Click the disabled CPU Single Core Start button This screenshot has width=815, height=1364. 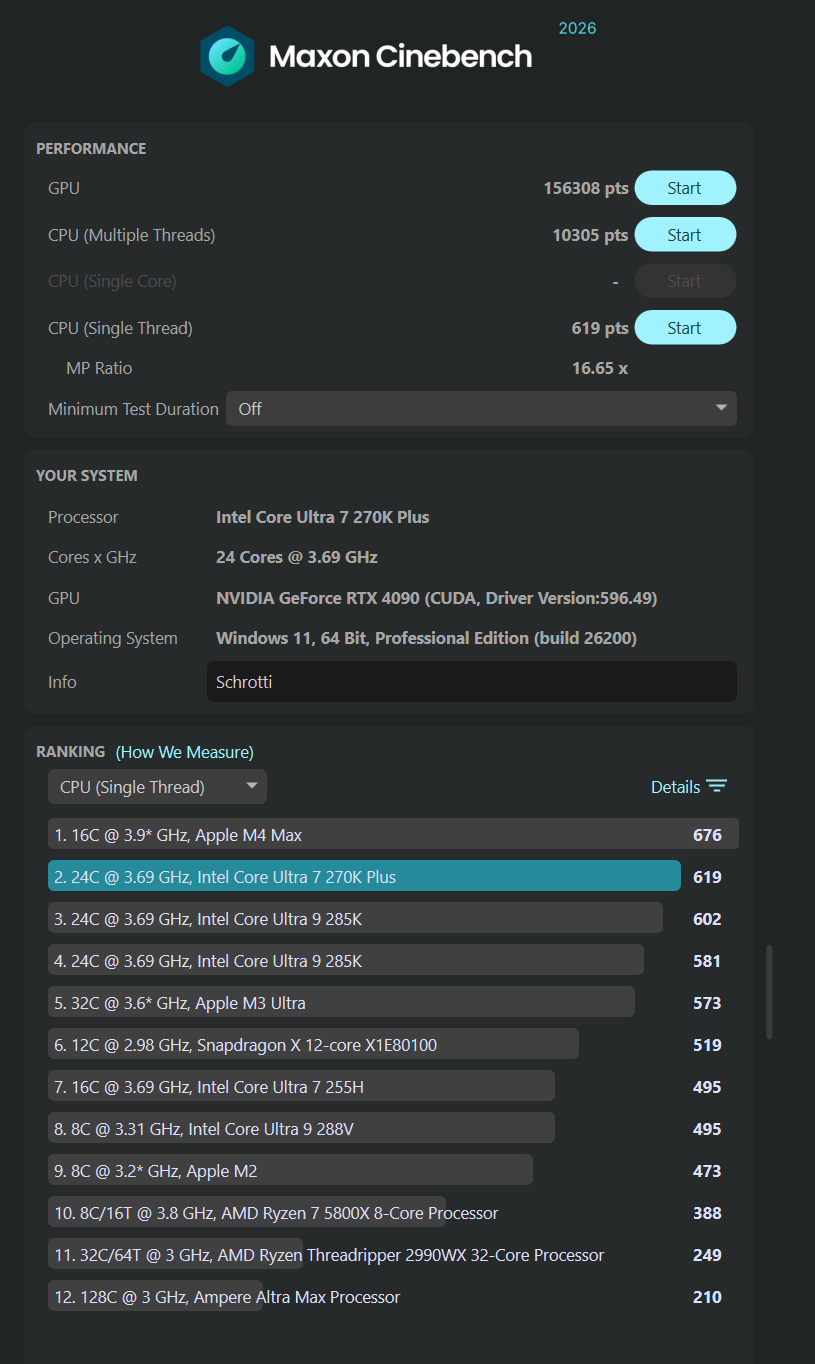point(685,281)
